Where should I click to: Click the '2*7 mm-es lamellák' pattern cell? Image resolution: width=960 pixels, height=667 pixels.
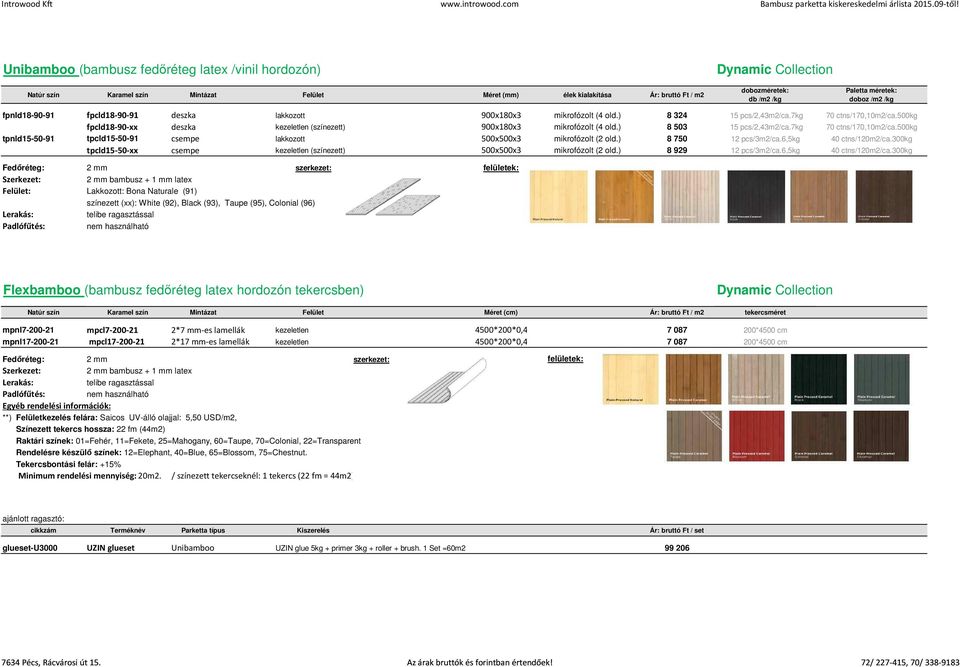[208, 330]
